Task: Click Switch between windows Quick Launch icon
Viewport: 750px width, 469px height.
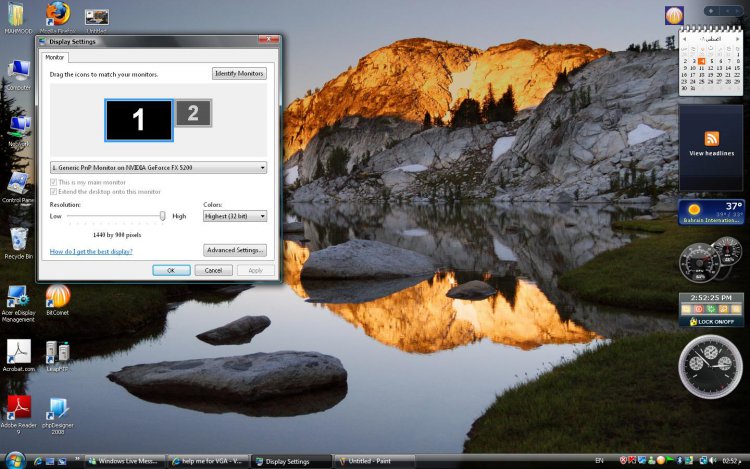Action: tap(62, 461)
